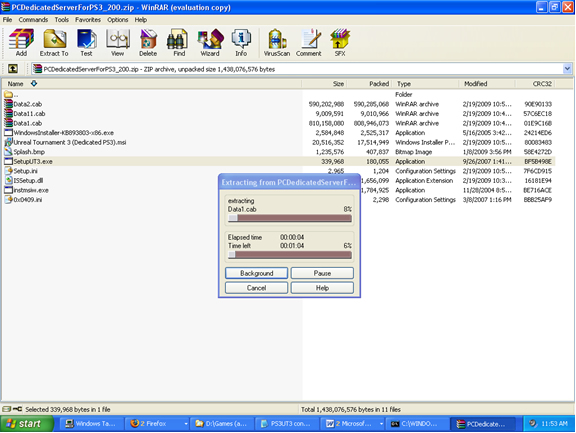The width and height of the screenshot is (576, 433).
Task: Open the address bar dropdown arrow
Action: point(567,69)
